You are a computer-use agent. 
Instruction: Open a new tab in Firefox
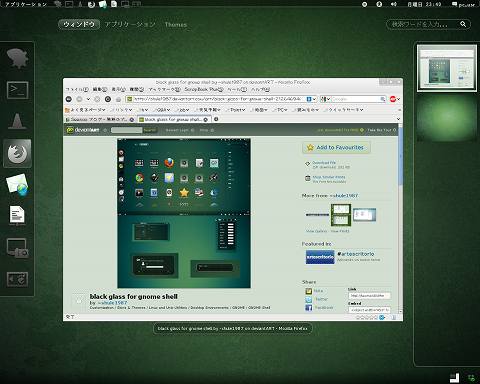pos(216,119)
